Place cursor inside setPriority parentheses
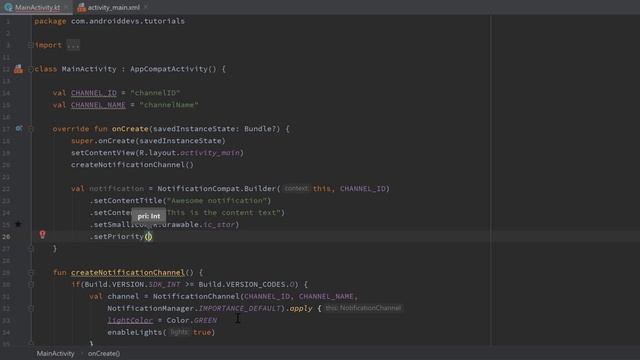The image size is (640, 360). [149, 236]
